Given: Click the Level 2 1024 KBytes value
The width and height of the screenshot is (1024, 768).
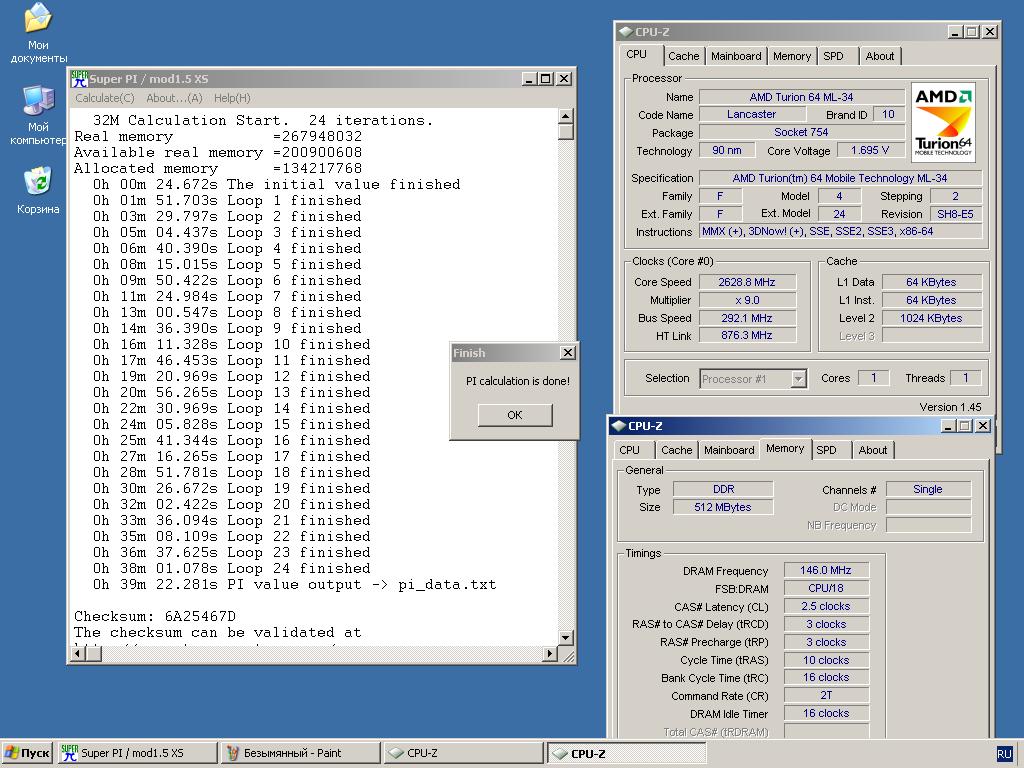Looking at the screenshot, I should (x=931, y=318).
